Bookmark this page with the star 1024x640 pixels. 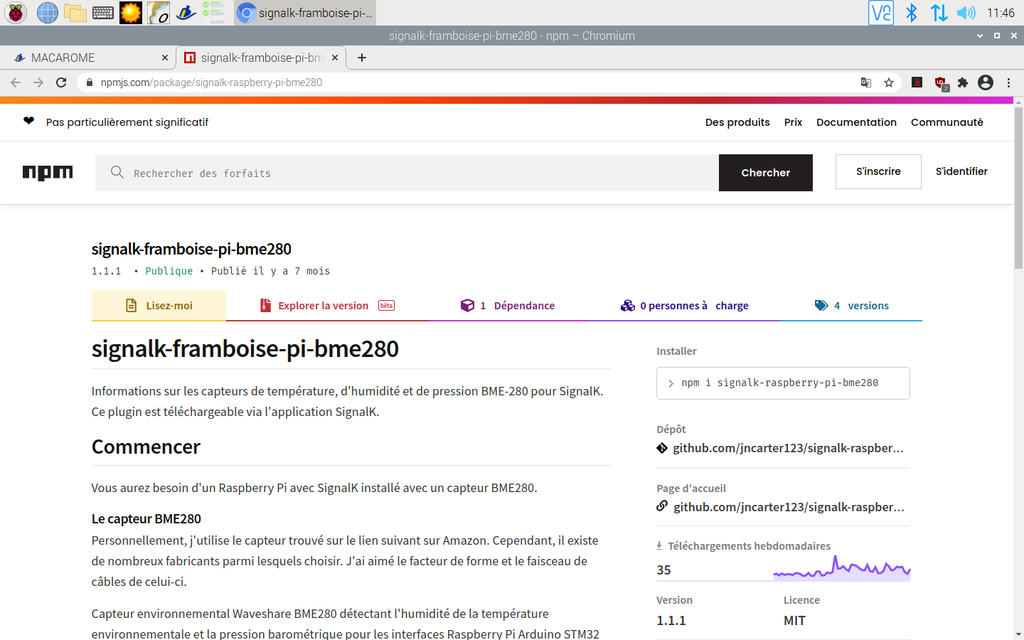point(889,82)
